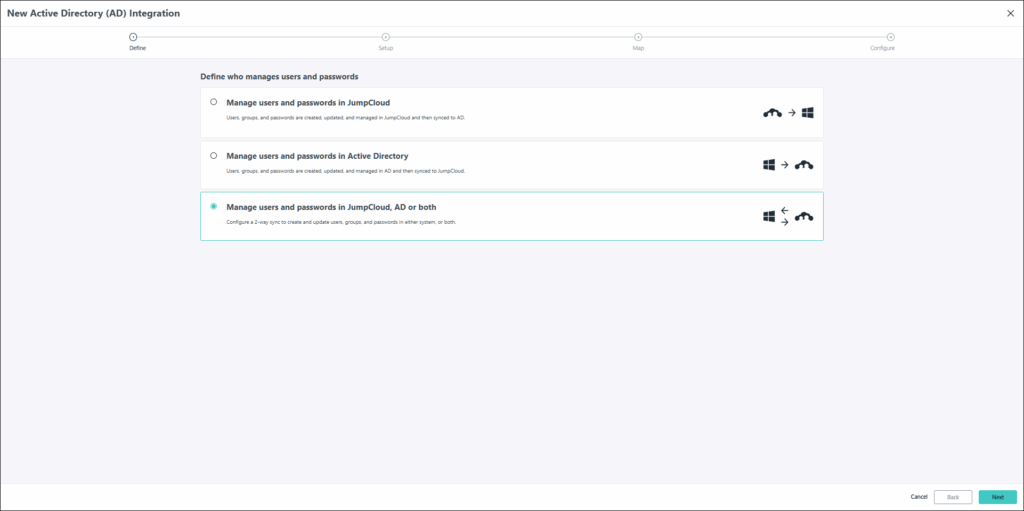This screenshot has height=511, width=1024.
Task: Click the Configure step circle
Action: [891, 37]
